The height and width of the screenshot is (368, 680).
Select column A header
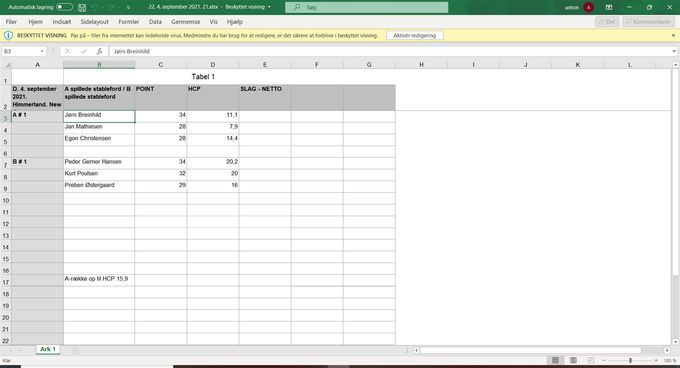pyautogui.click(x=37, y=65)
